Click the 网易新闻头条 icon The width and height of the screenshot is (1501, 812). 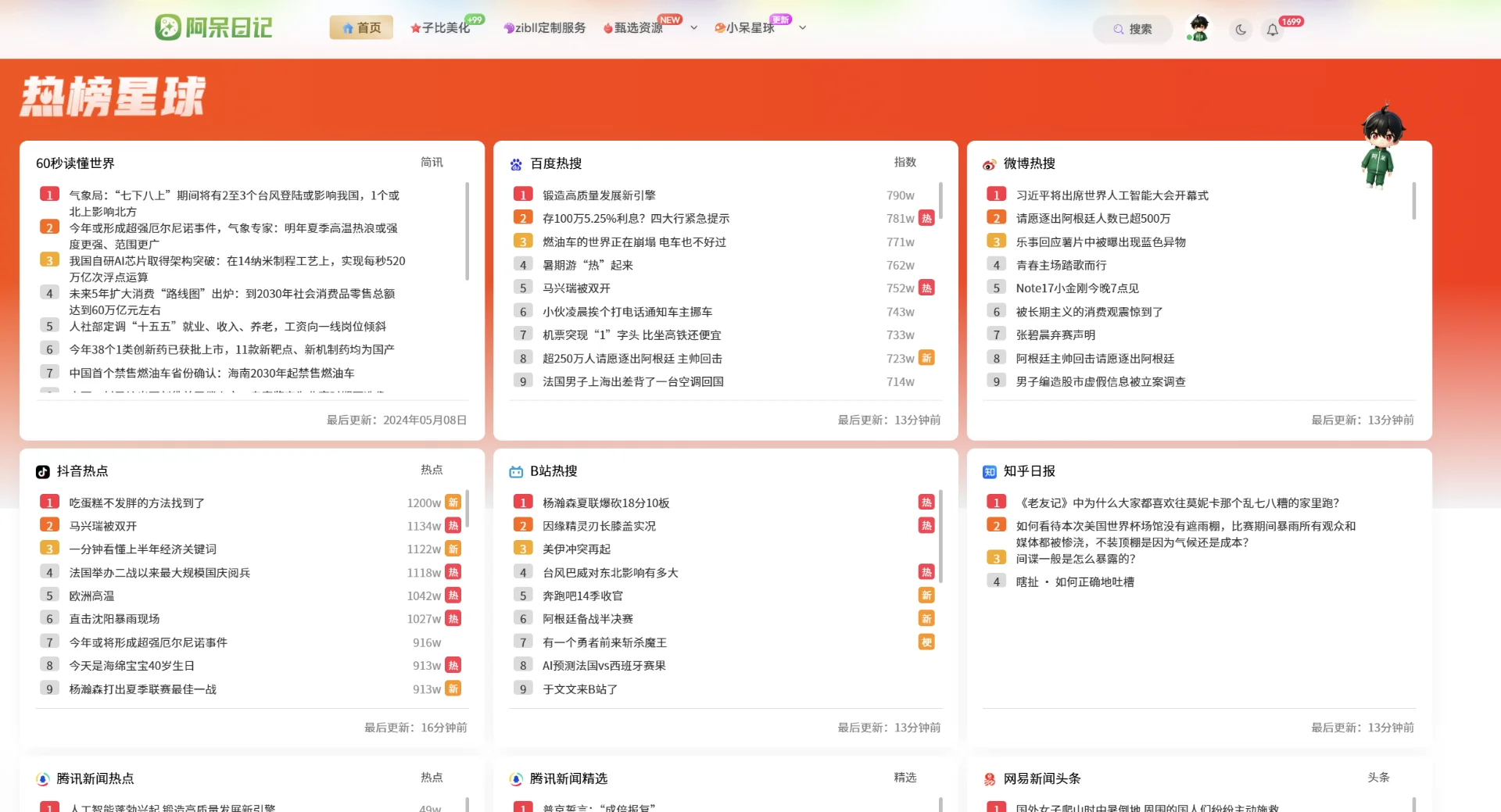pos(990,779)
